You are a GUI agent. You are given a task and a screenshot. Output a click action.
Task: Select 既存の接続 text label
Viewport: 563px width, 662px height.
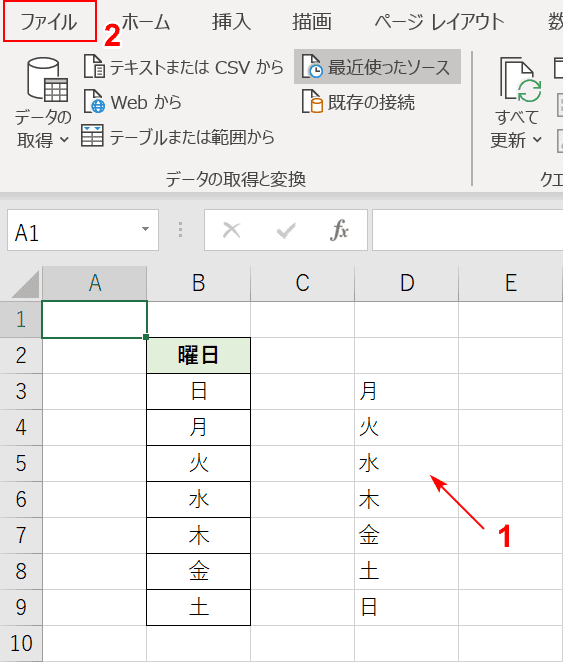click(x=371, y=103)
